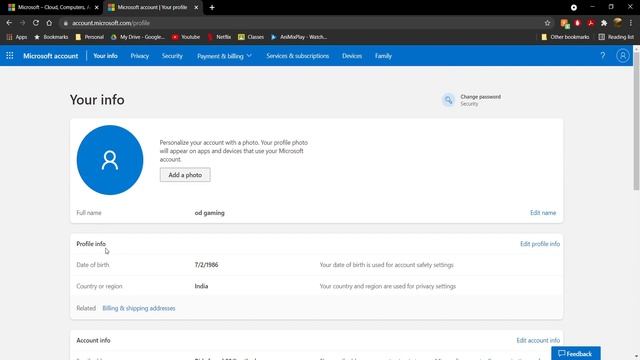Viewport: 640px width, 360px height.
Task: Click the blue profile picture placeholder
Action: click(x=110, y=160)
